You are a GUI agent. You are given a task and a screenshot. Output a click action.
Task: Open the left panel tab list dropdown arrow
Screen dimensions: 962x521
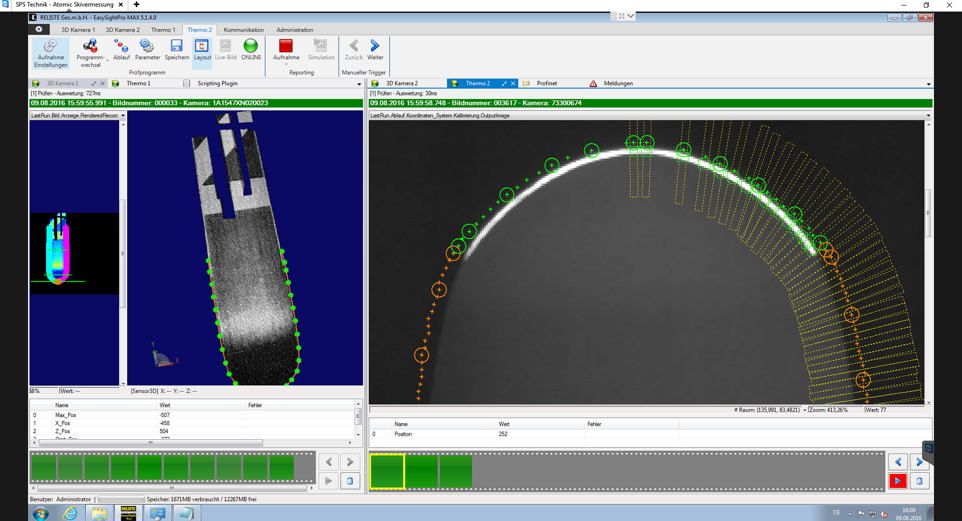pyautogui.click(x=359, y=84)
